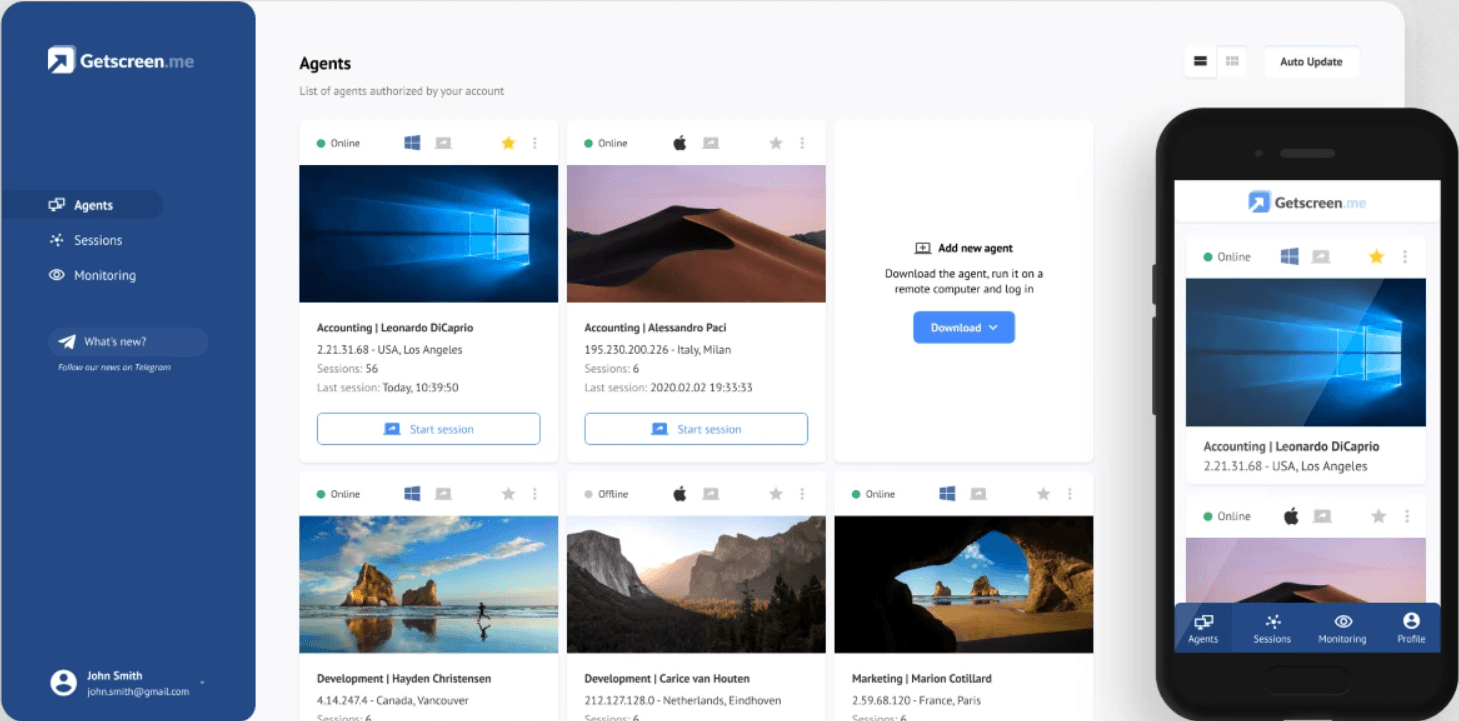The height and width of the screenshot is (721, 1459).
Task: Start session with Alessandro Paci agent
Action: pyautogui.click(x=696, y=429)
